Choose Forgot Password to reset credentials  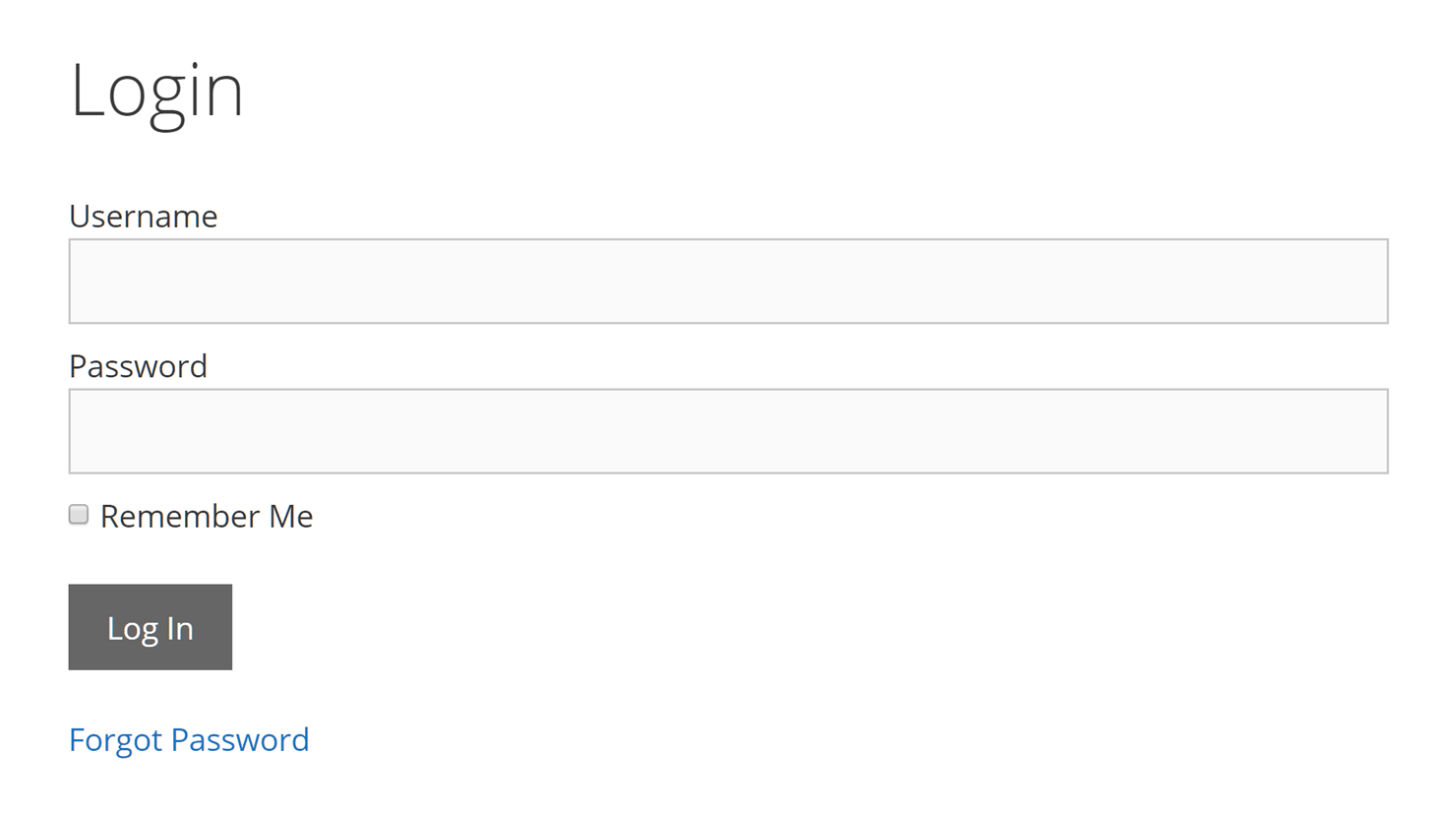pos(189,739)
